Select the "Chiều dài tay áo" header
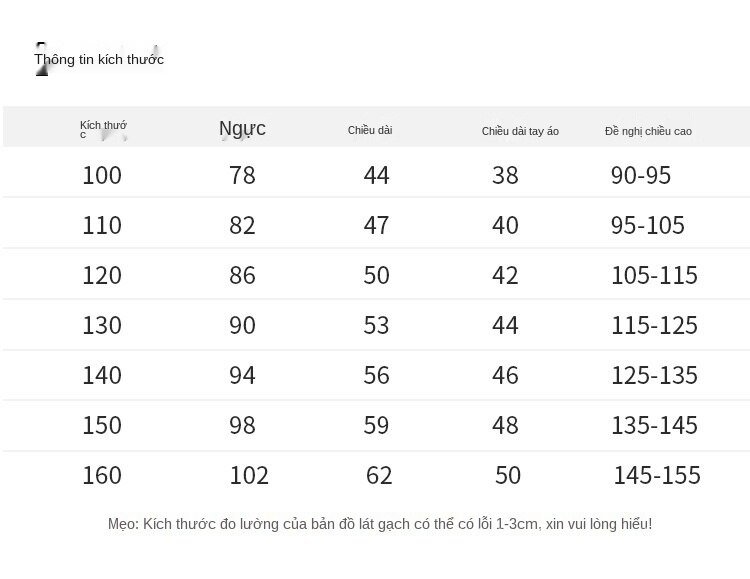 (520, 131)
